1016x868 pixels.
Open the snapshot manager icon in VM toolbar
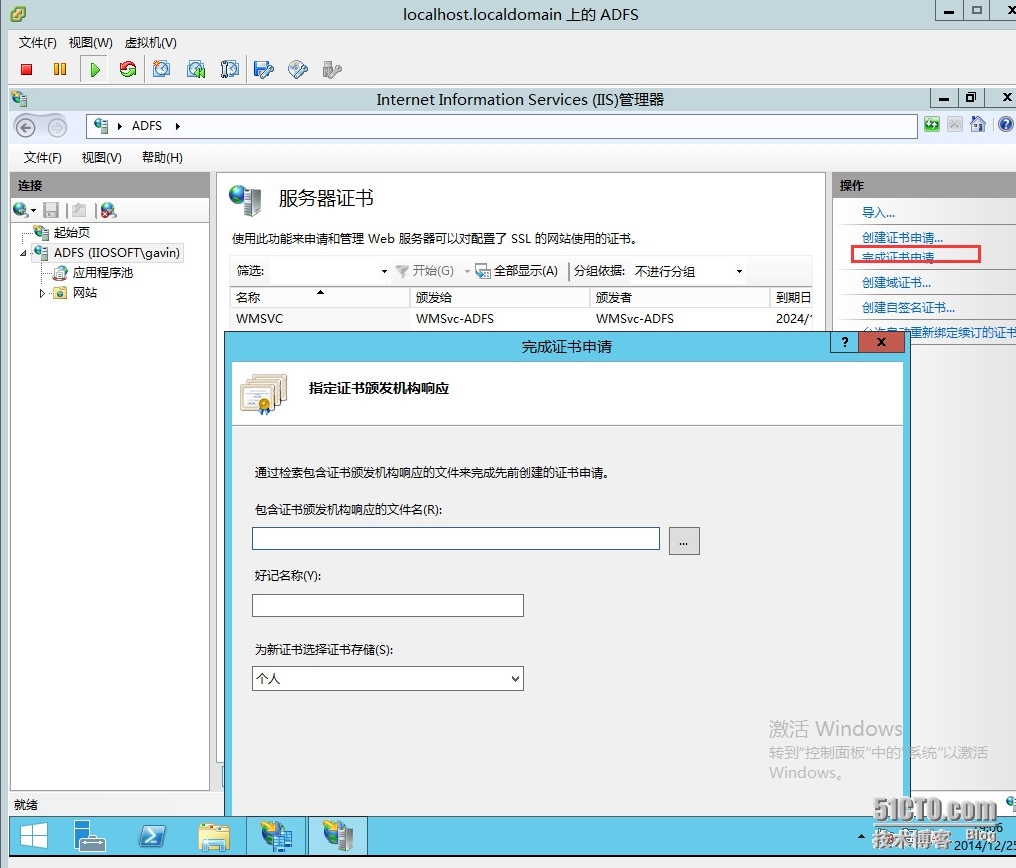click(229, 69)
